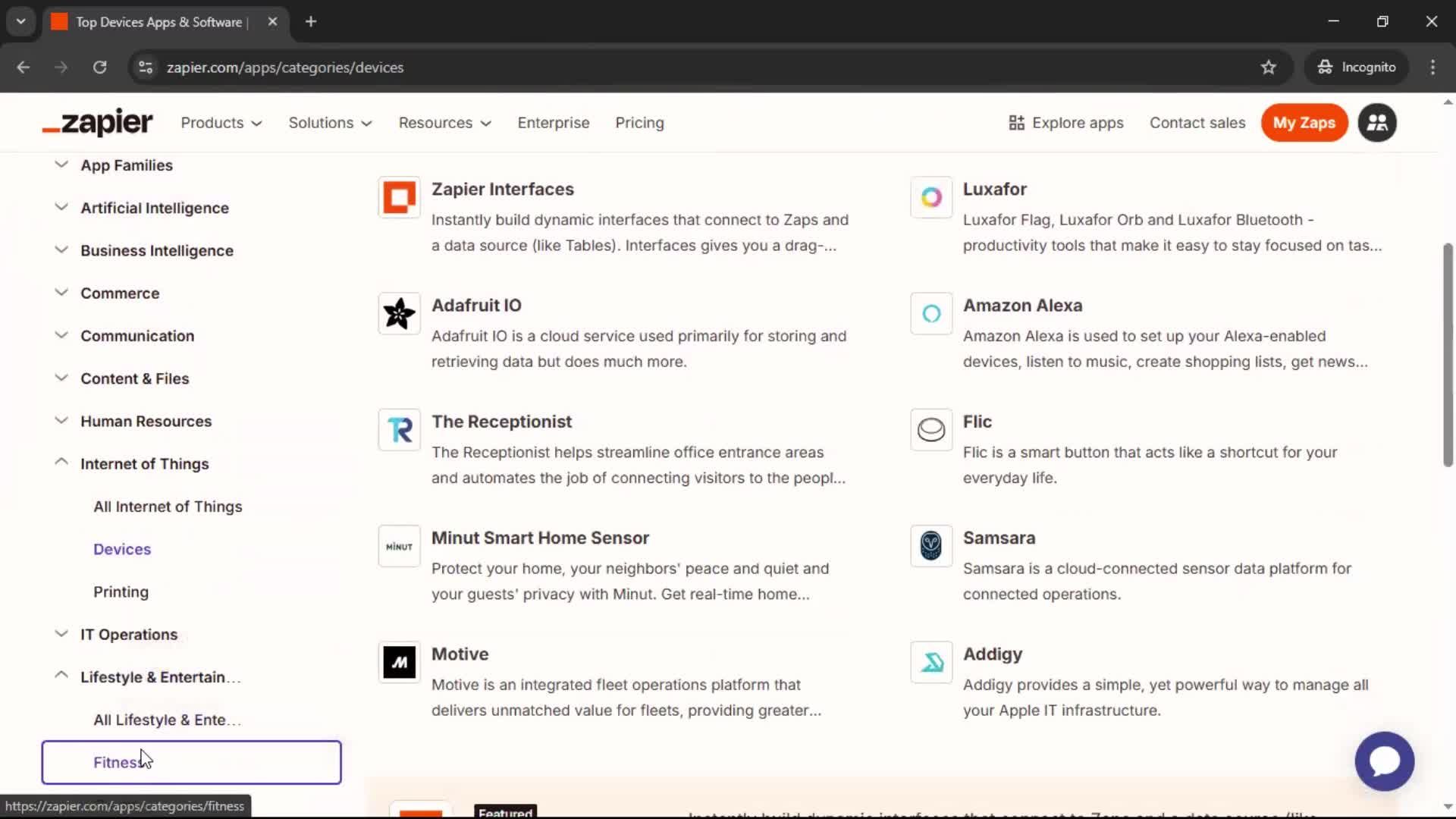1456x819 pixels.
Task: Select the Printing subcategory
Action: [121, 592]
